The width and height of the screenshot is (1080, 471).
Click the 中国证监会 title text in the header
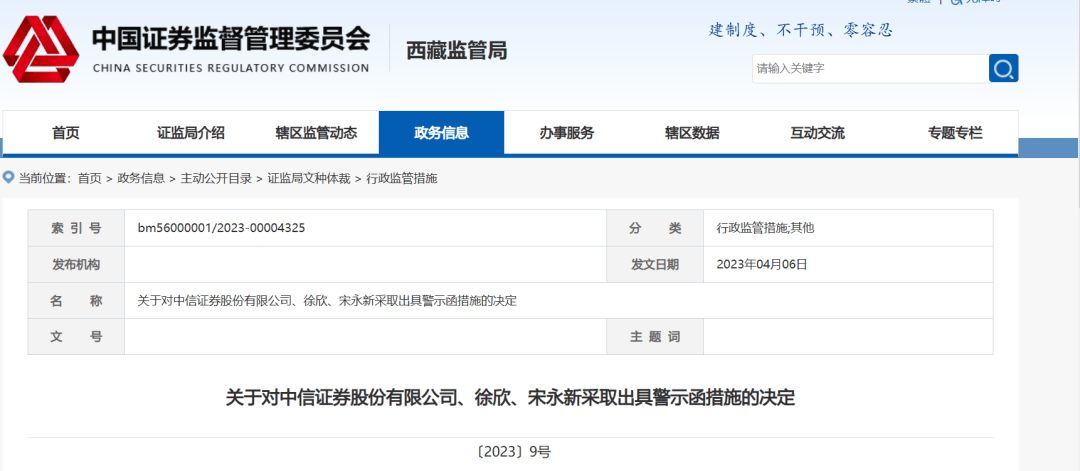(231, 39)
